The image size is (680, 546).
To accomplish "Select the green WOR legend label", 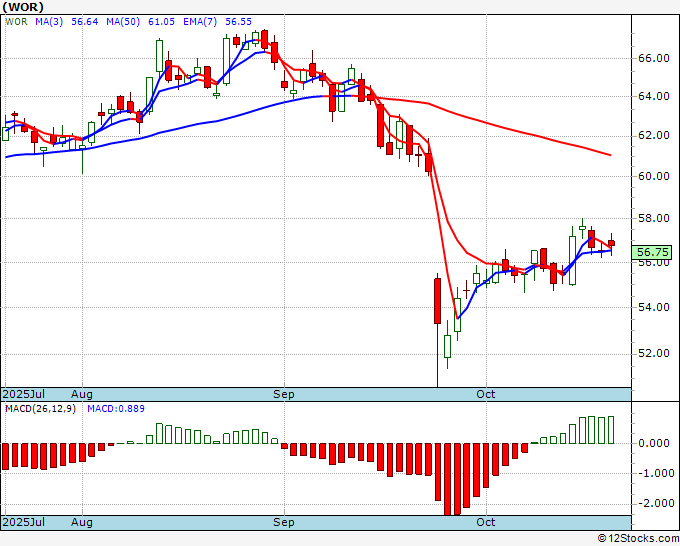I will tap(16, 22).
